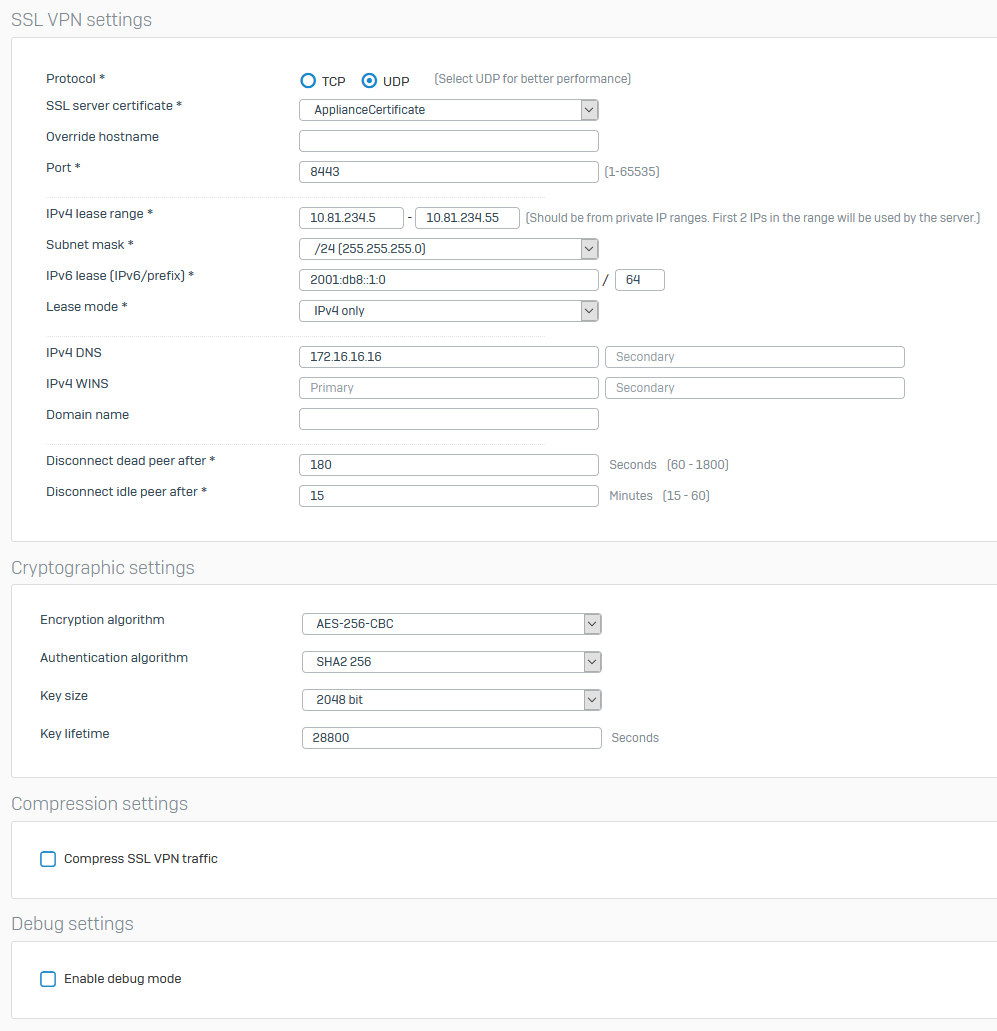Click the IPv4 lease range end field
The image size is (997, 1031).
pos(467,218)
